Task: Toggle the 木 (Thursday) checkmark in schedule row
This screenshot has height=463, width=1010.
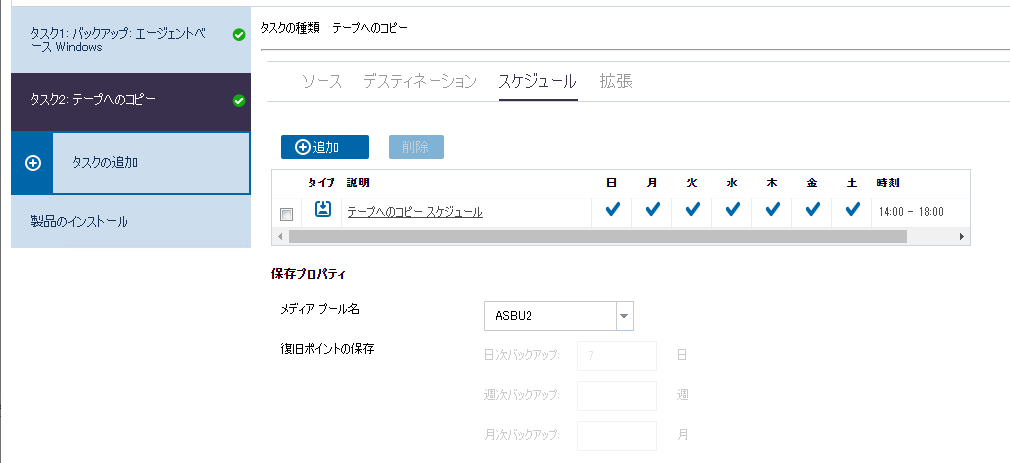Action: 772,209
